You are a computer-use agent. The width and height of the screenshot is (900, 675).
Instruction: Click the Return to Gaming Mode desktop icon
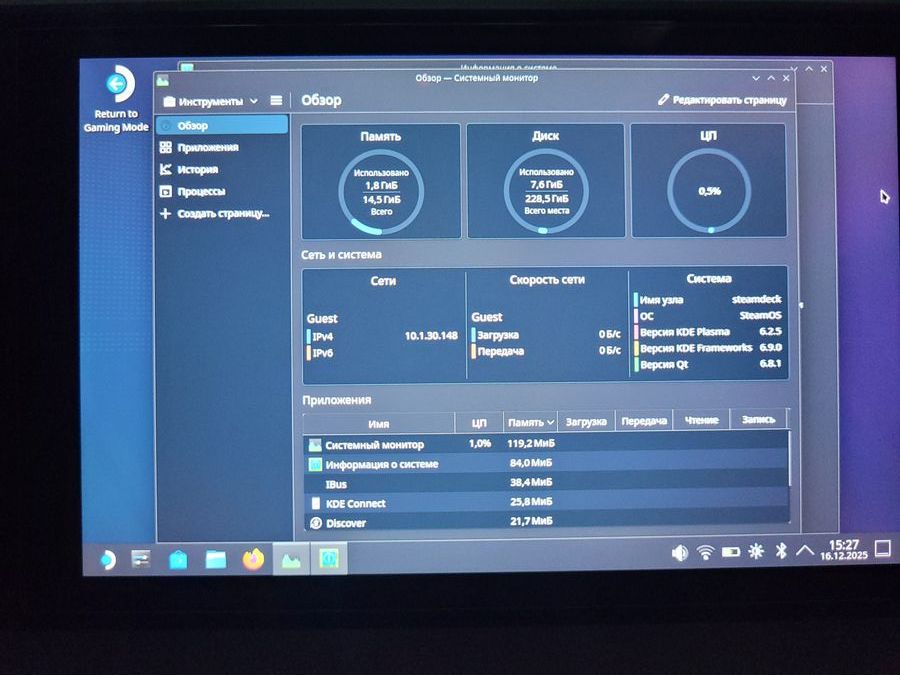click(x=117, y=100)
